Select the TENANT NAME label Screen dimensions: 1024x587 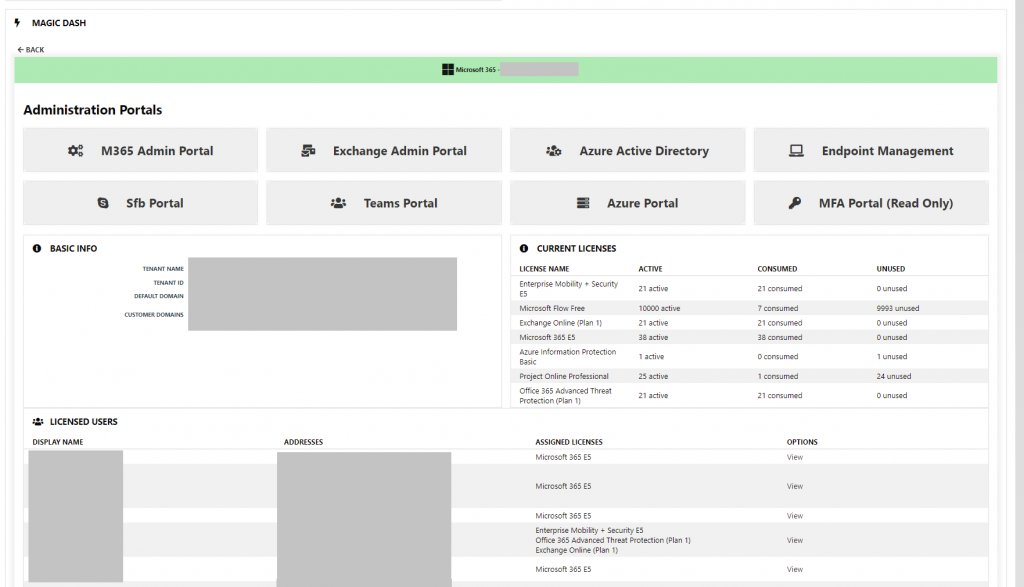pyautogui.click(x=163, y=269)
